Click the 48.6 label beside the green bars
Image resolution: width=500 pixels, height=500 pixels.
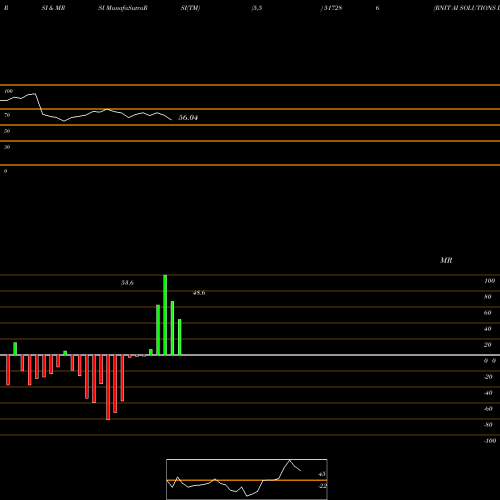[199, 293]
